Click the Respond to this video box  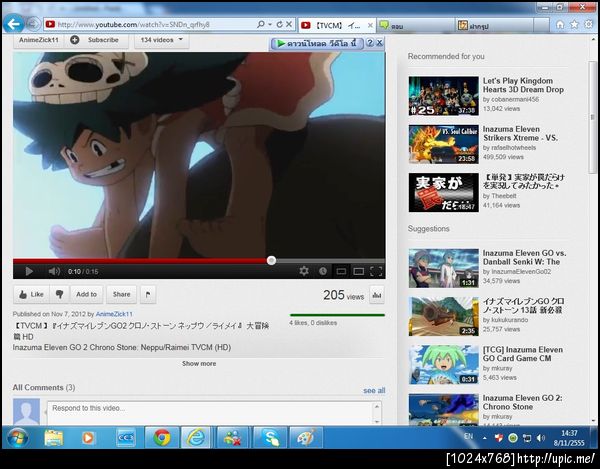click(x=214, y=413)
